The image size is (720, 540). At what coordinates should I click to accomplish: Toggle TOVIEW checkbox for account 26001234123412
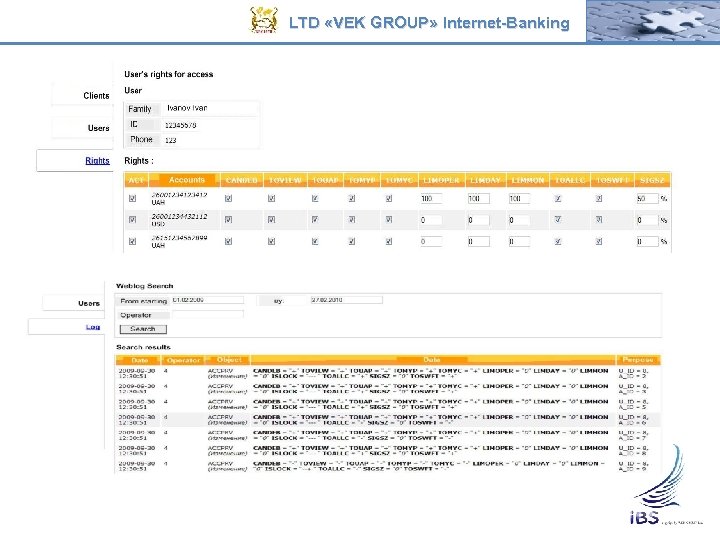click(x=271, y=198)
